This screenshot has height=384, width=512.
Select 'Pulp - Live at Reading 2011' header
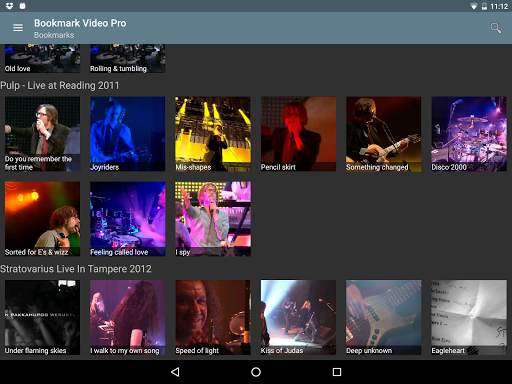60,86
